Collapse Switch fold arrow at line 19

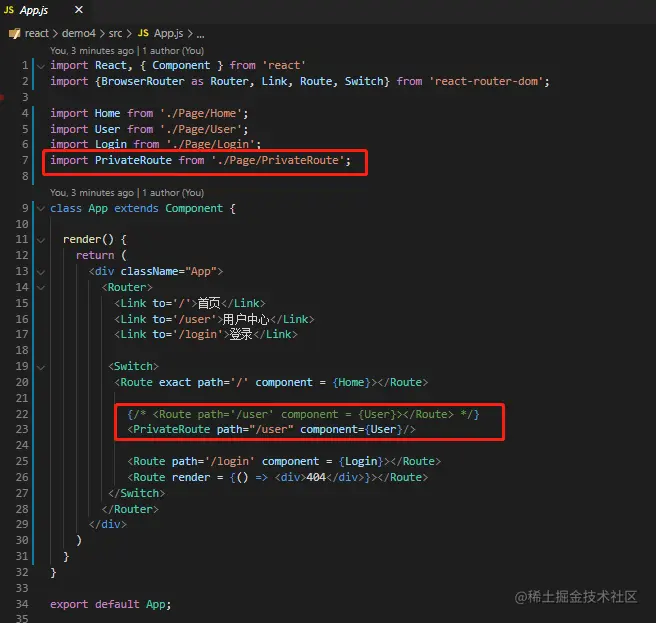[41, 367]
